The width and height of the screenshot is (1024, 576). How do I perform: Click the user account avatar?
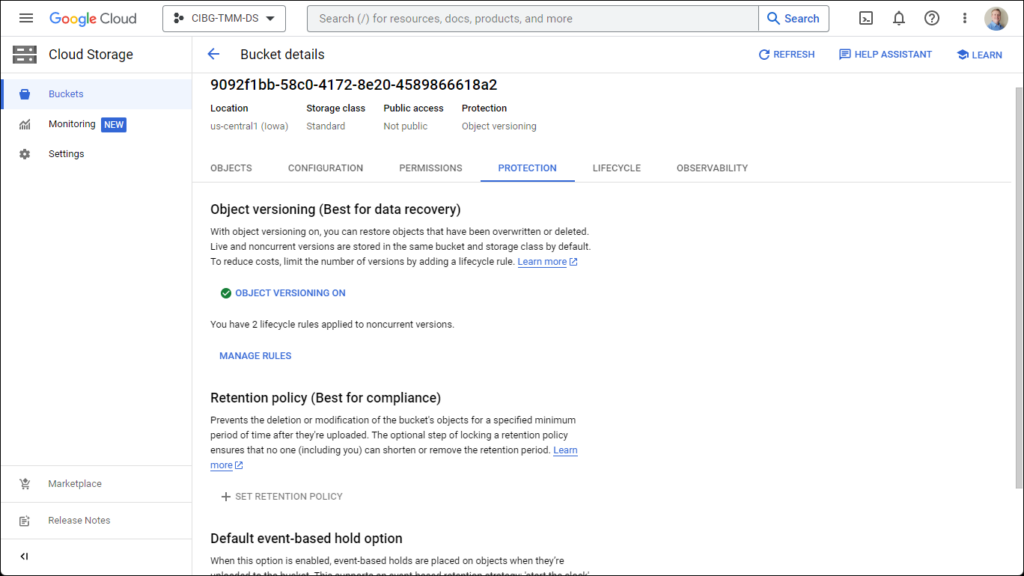tap(996, 18)
